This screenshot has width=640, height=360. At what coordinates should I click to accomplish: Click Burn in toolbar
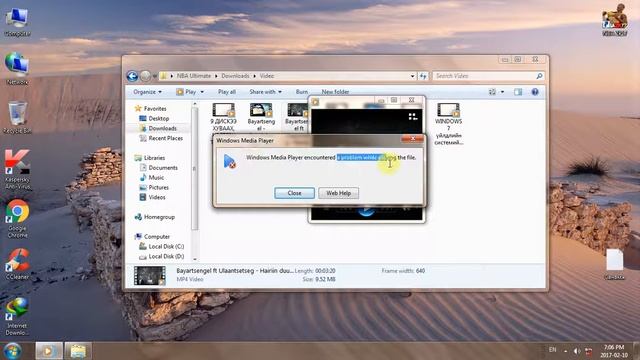coord(302,92)
